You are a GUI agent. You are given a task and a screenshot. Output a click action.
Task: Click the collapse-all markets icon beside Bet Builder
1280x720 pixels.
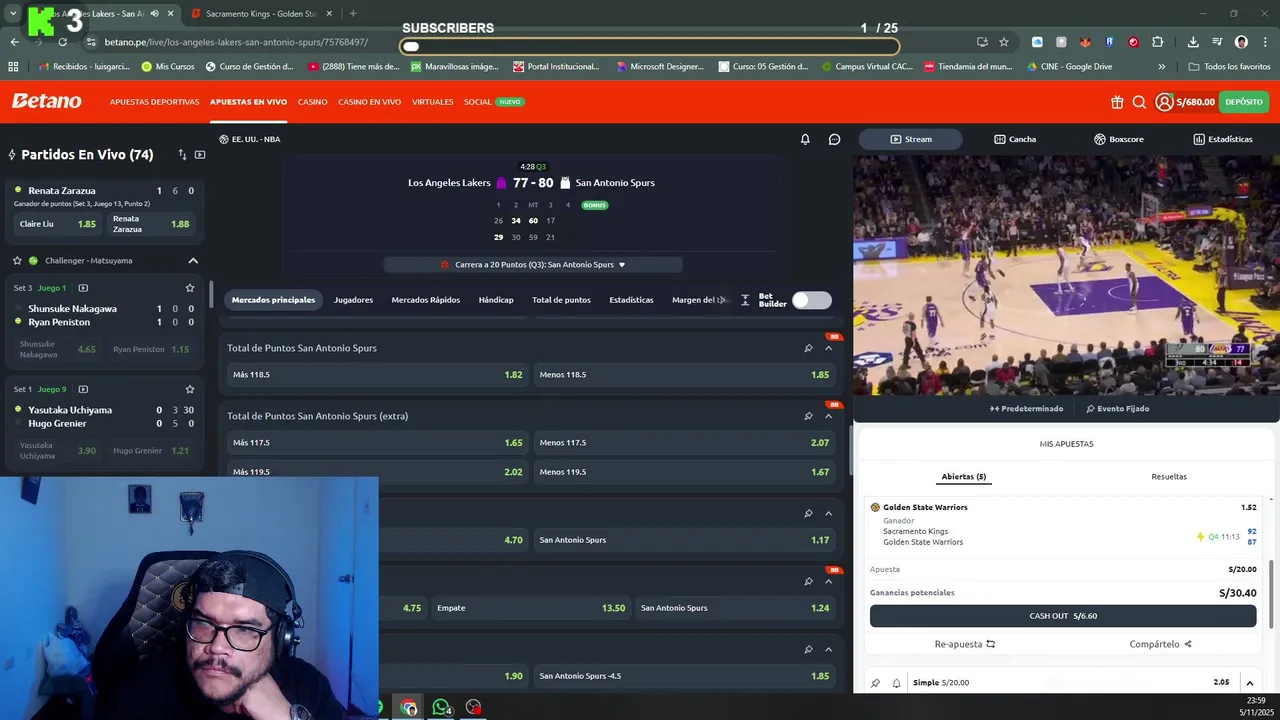(745, 300)
